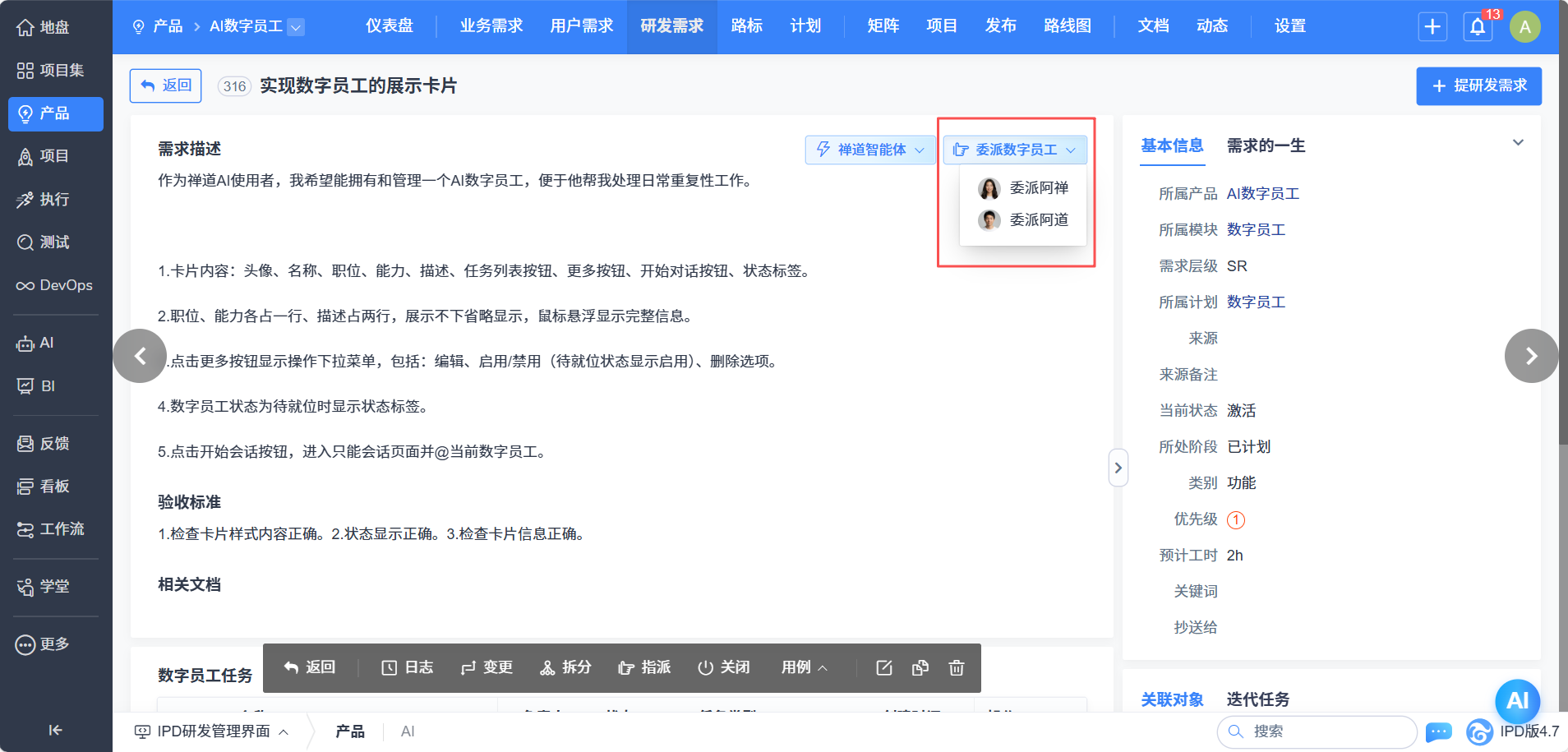This screenshot has height=752, width=1568.
Task: Click 拆分 in the floating toolbar
Action: (x=565, y=668)
